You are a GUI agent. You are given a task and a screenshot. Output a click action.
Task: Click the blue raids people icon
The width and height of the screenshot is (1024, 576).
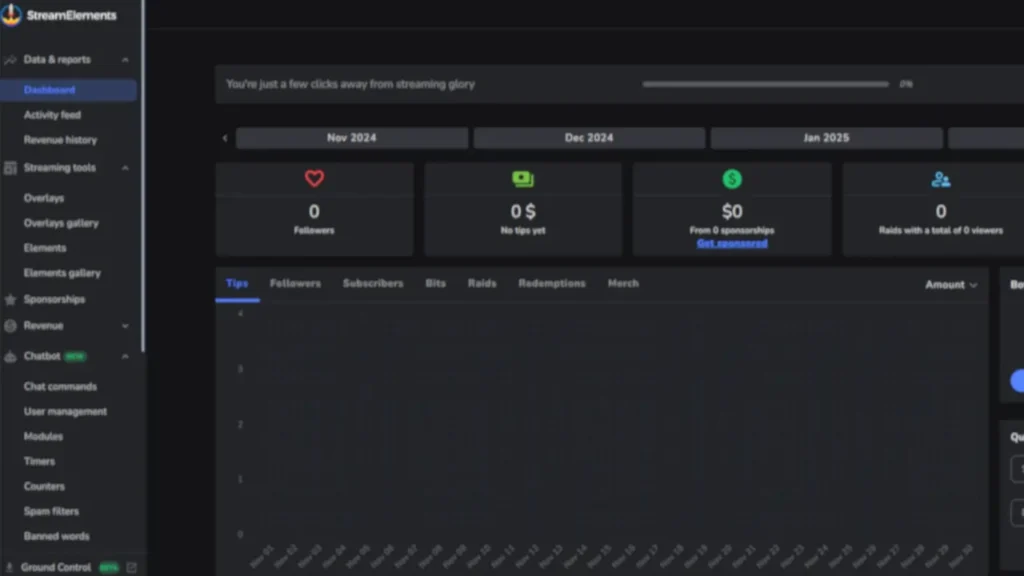(940, 179)
